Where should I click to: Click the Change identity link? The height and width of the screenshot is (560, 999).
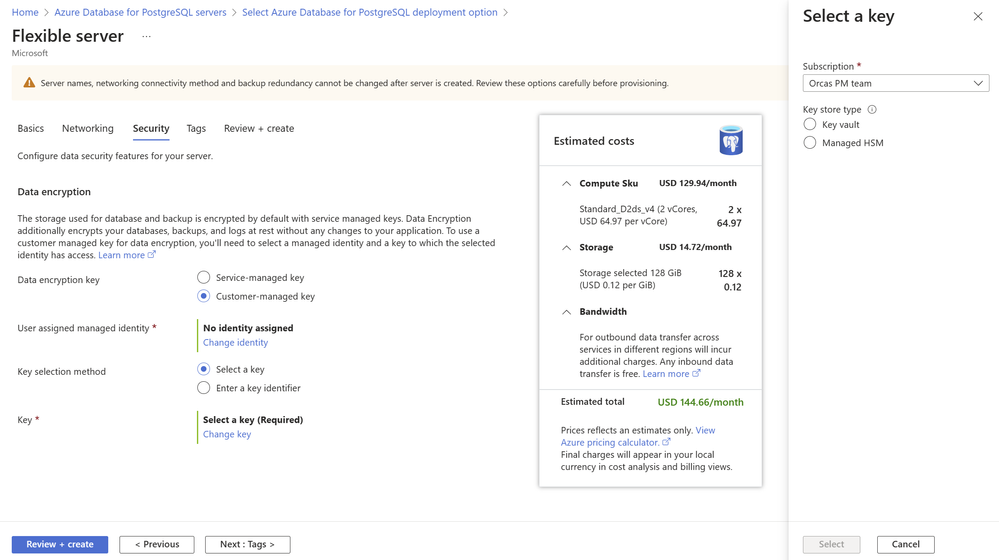[235, 342]
